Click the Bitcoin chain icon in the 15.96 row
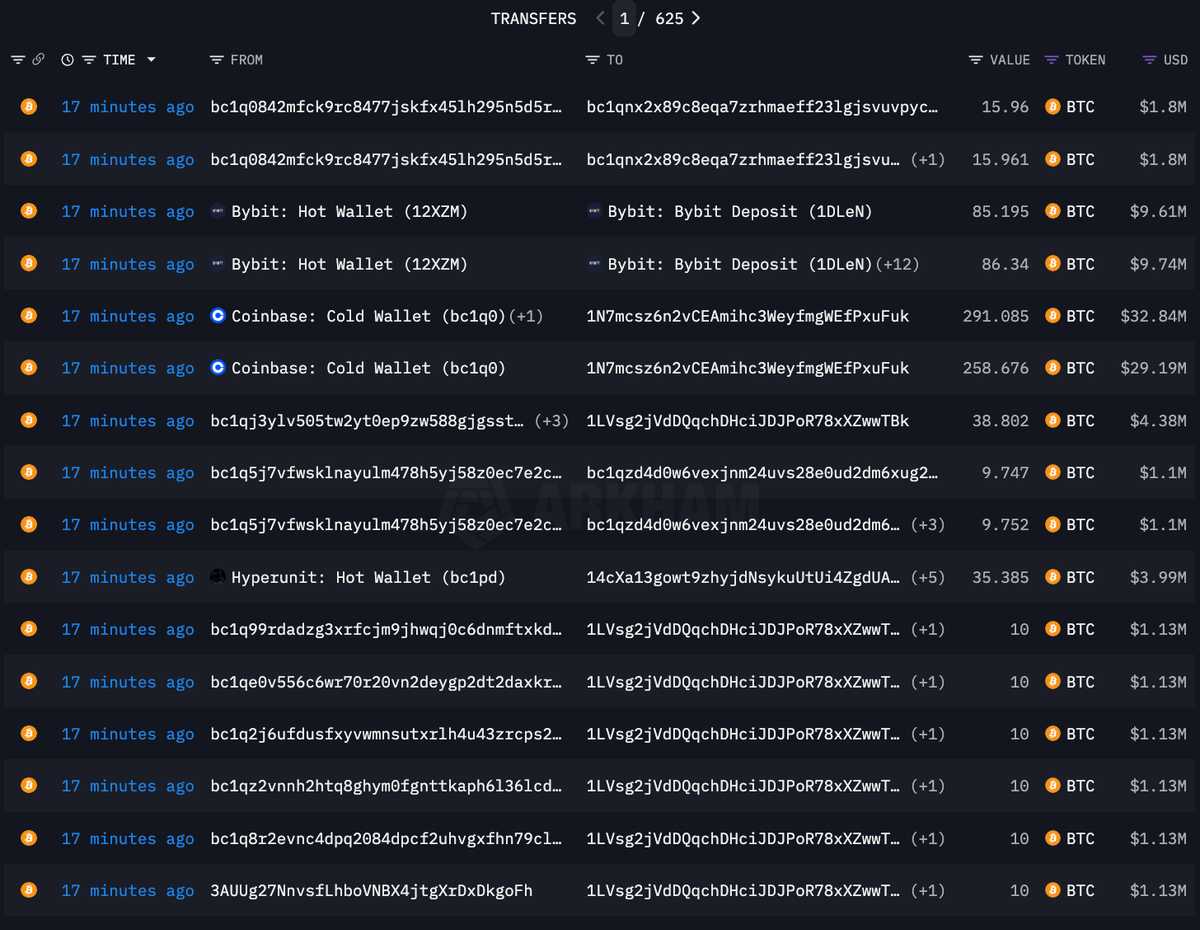Image resolution: width=1200 pixels, height=930 pixels. tap(29, 106)
